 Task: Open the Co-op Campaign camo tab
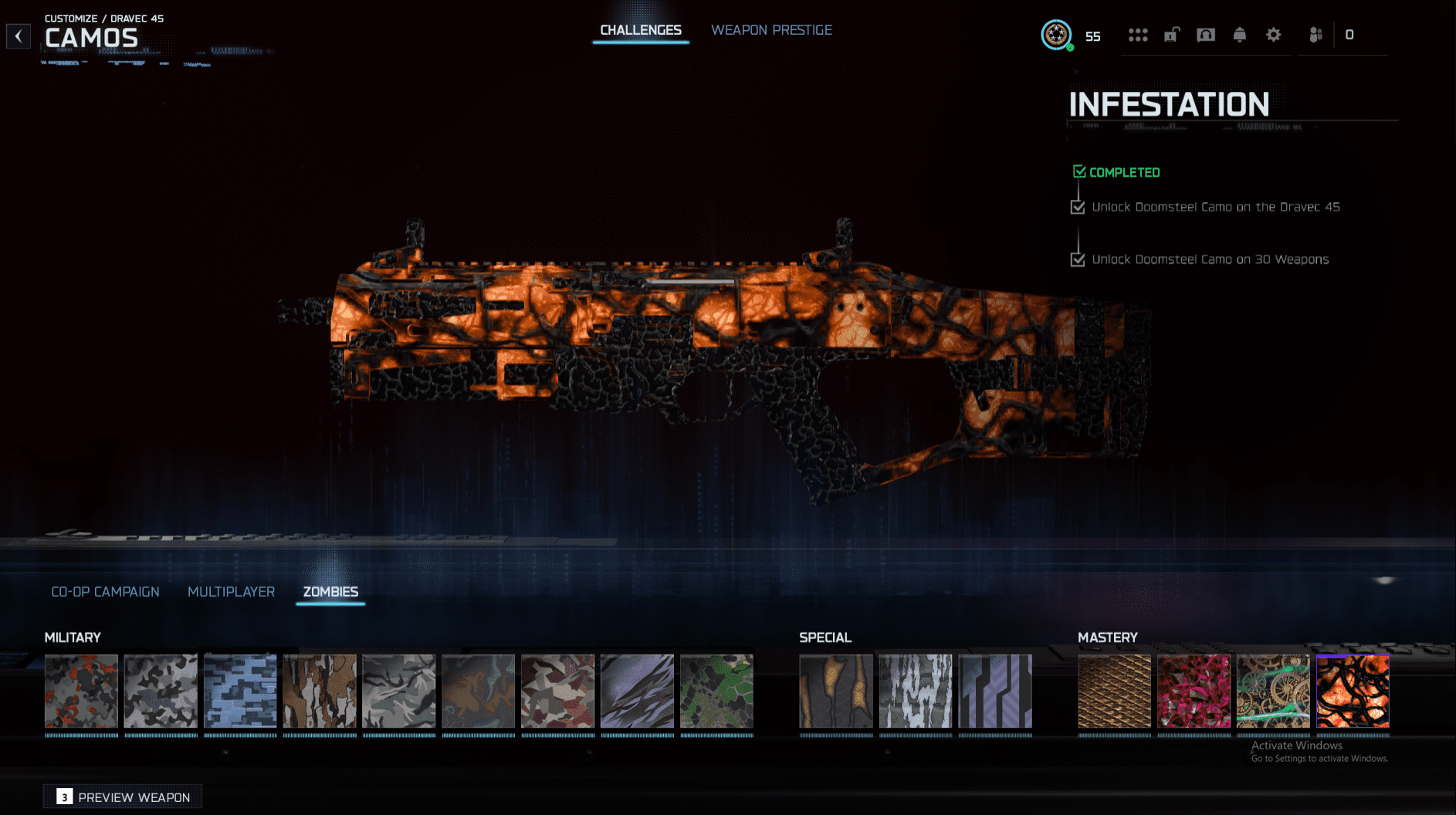[105, 591]
